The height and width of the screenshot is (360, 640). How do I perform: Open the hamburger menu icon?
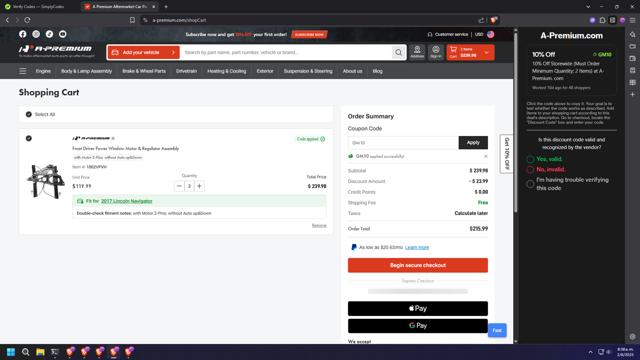point(23,71)
